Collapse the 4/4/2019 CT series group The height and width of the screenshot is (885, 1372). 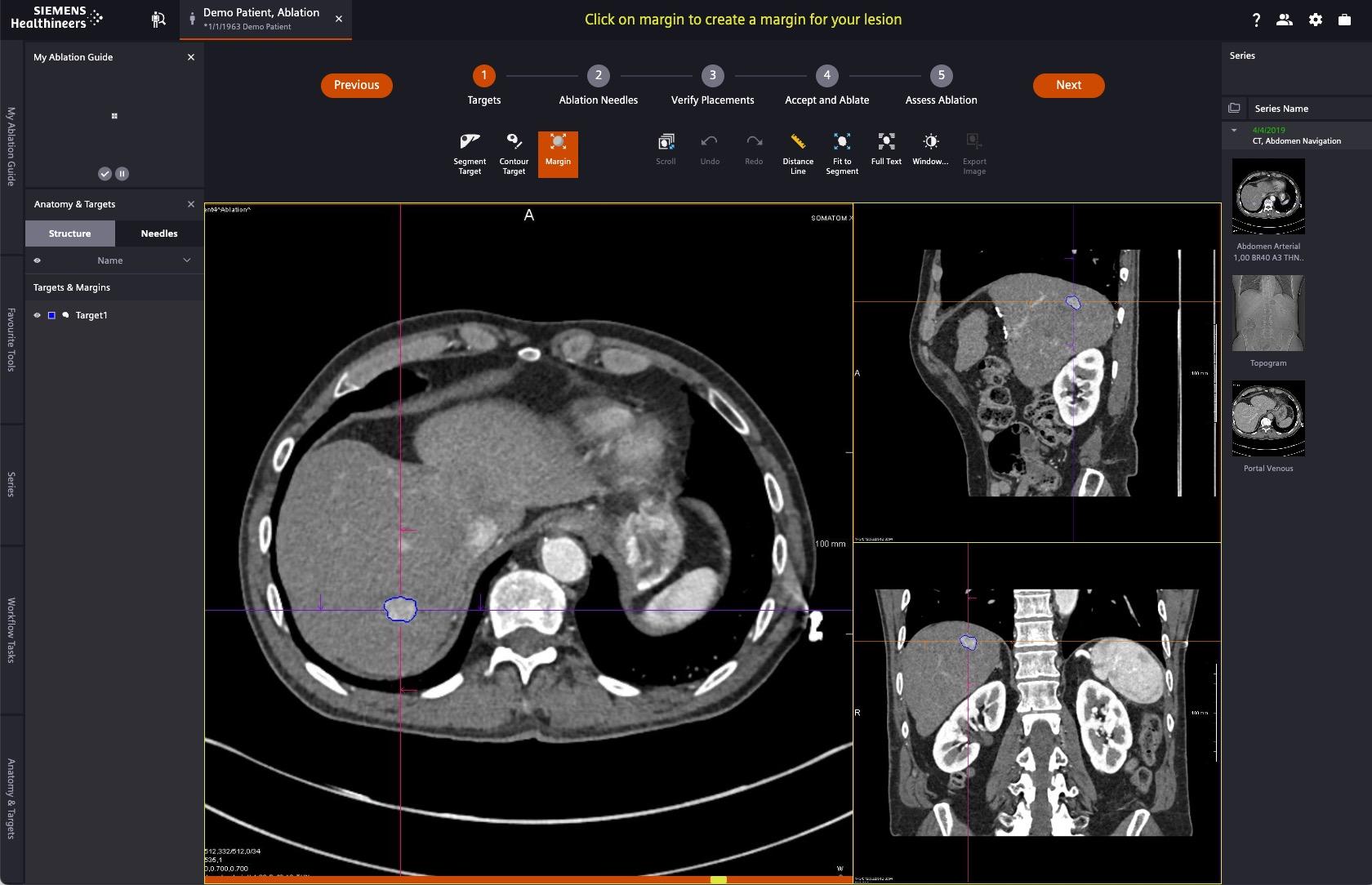pyautogui.click(x=1234, y=130)
